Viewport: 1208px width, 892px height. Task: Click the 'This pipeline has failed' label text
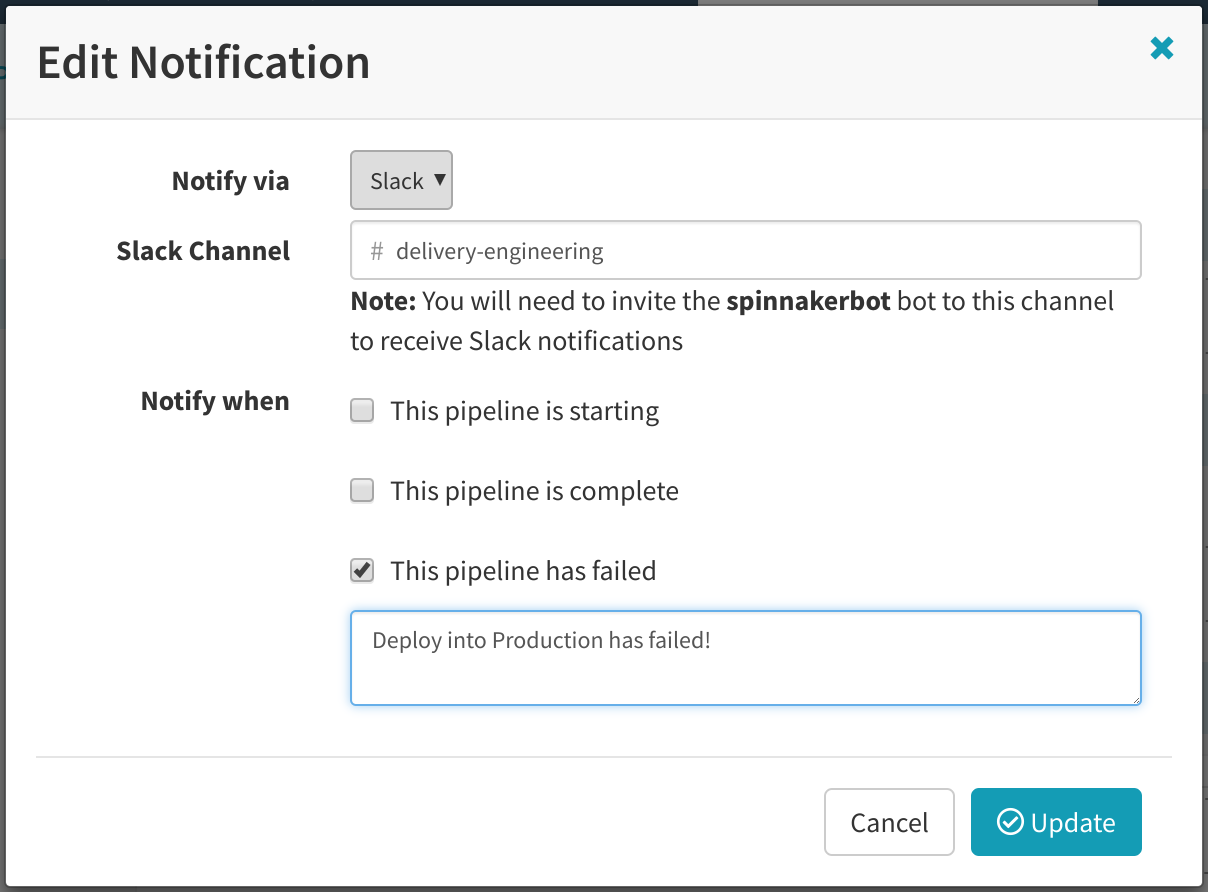[x=523, y=572]
